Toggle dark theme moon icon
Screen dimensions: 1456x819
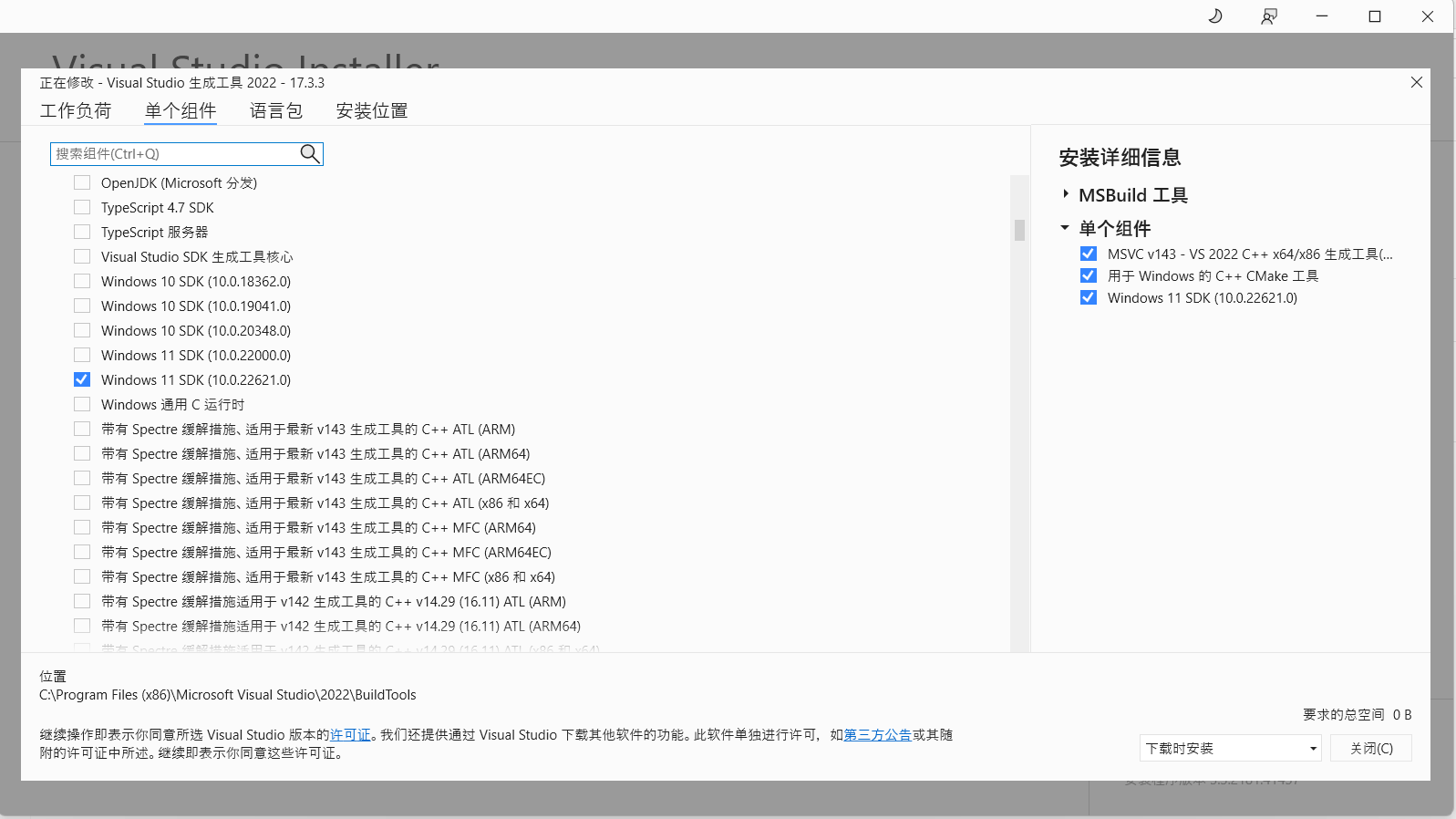click(x=1215, y=16)
